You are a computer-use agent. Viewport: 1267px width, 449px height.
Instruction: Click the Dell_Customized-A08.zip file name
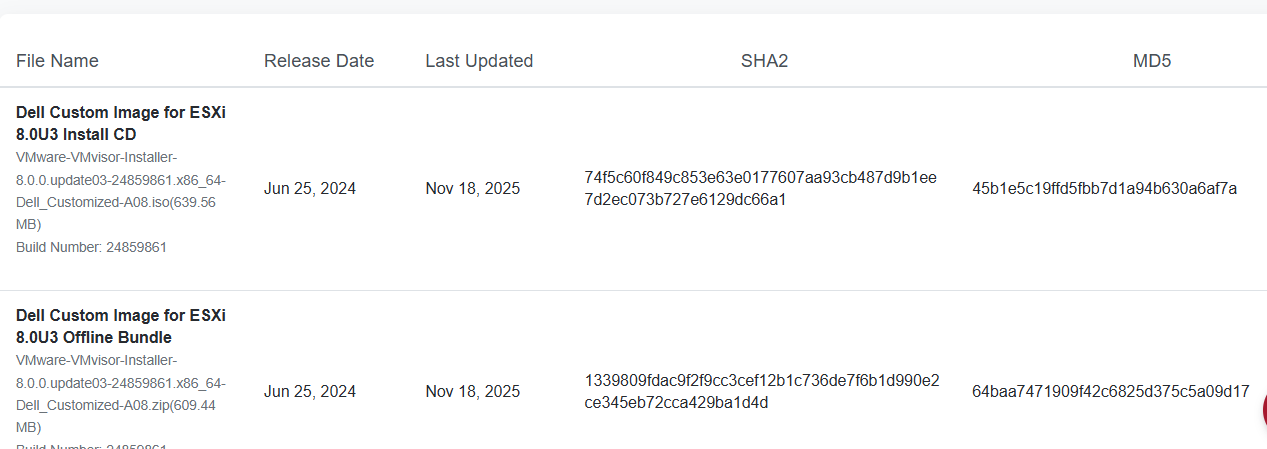[x=120, y=394]
